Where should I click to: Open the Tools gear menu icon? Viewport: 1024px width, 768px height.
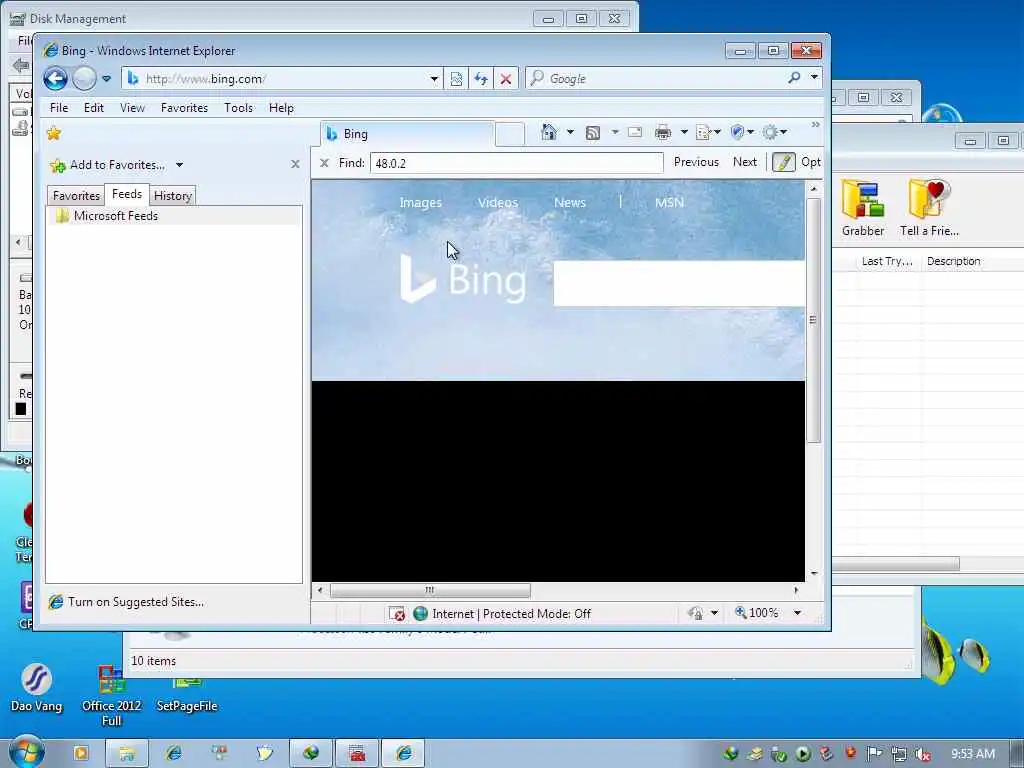coord(775,133)
